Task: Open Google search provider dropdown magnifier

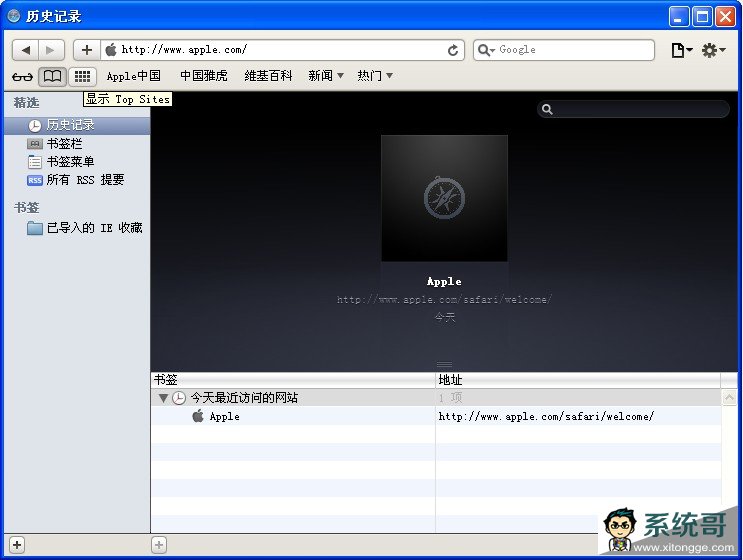Action: click(486, 50)
